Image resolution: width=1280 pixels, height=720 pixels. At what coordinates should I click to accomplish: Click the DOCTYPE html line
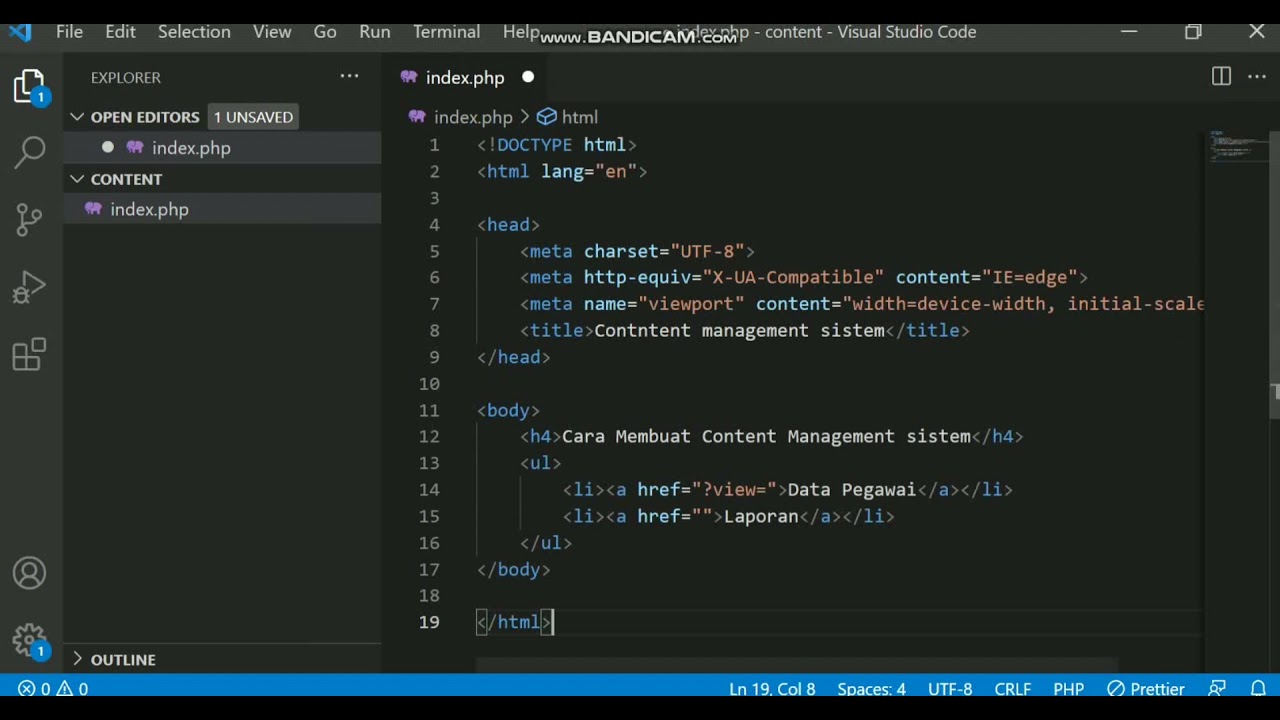coord(557,145)
